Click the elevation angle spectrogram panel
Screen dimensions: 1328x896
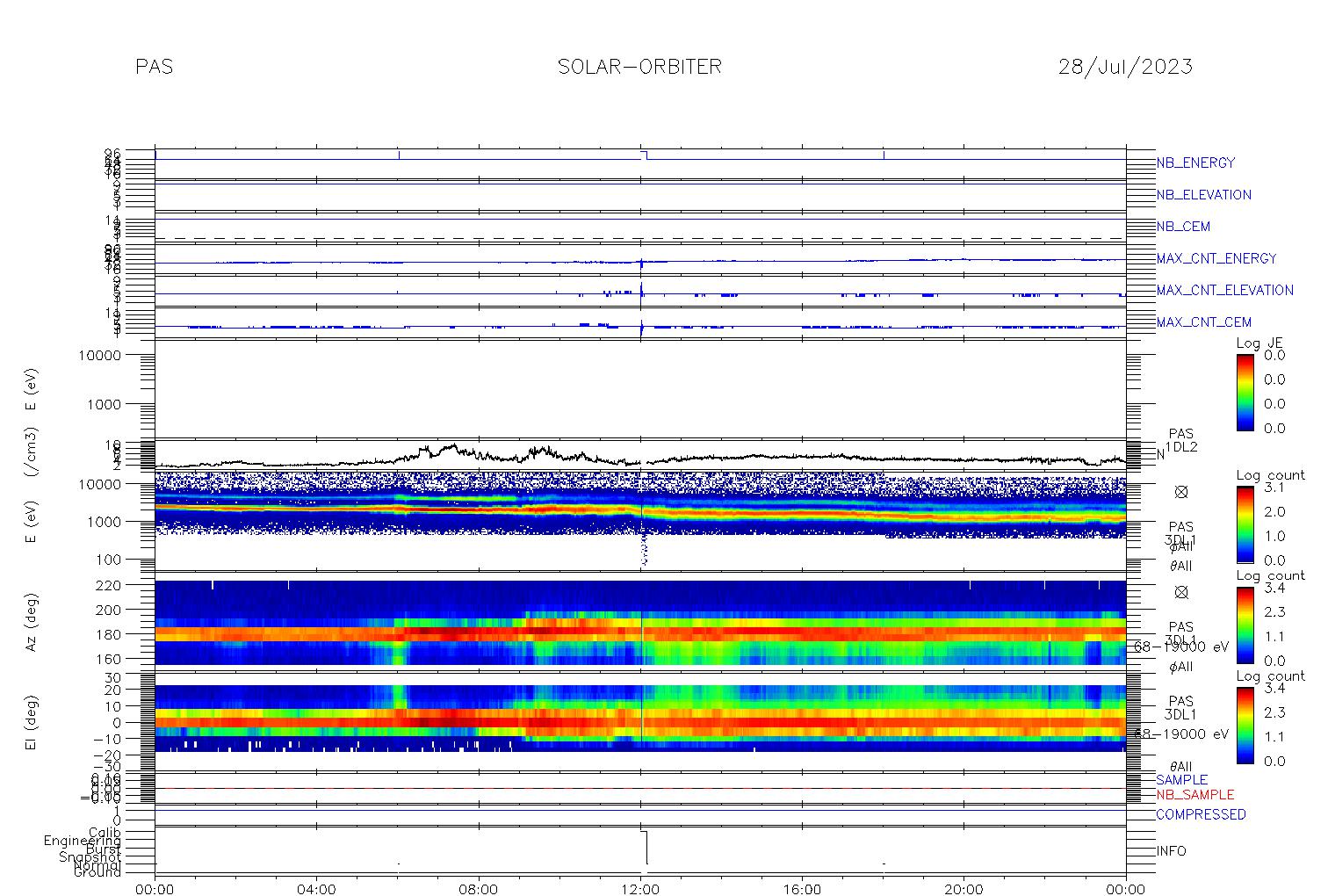640,722
